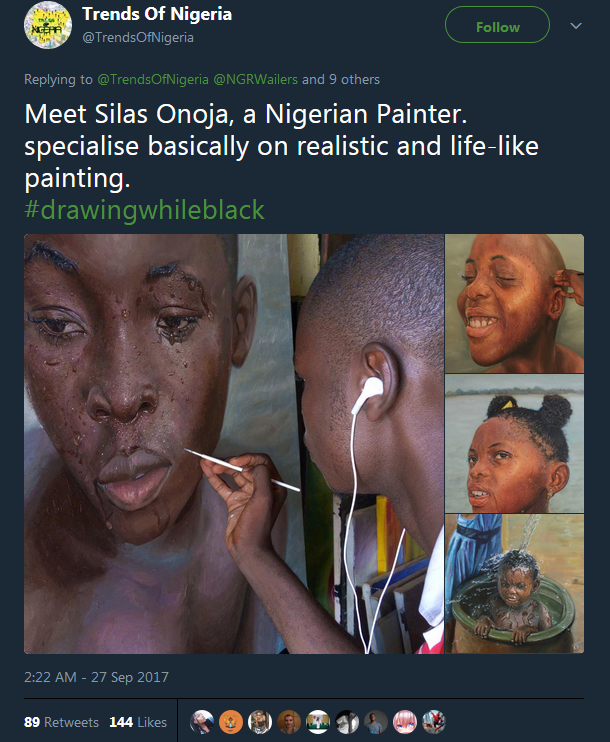The height and width of the screenshot is (742, 610).
Task: Click the third liker avatar
Action: coord(260,722)
